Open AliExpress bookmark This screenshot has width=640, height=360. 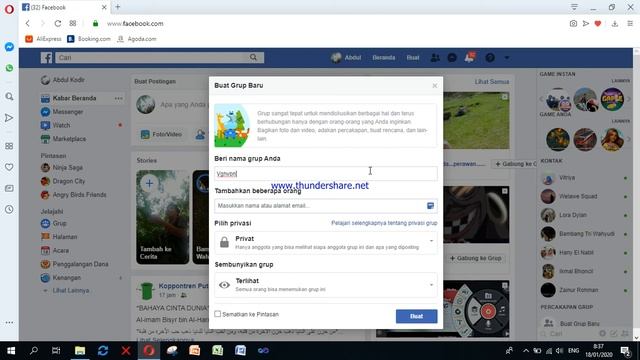[x=43, y=39]
